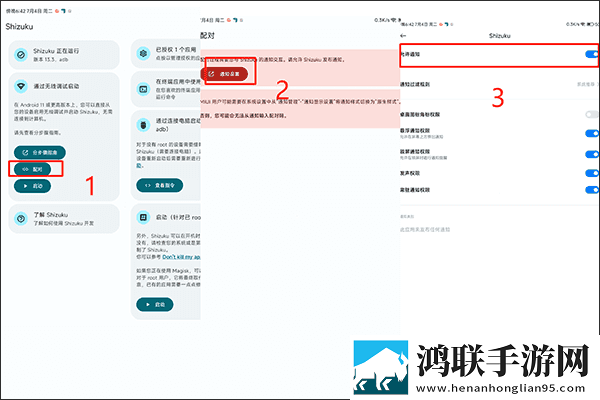Click the terminal app usage icon
600x400 pixels.
coord(143,89)
